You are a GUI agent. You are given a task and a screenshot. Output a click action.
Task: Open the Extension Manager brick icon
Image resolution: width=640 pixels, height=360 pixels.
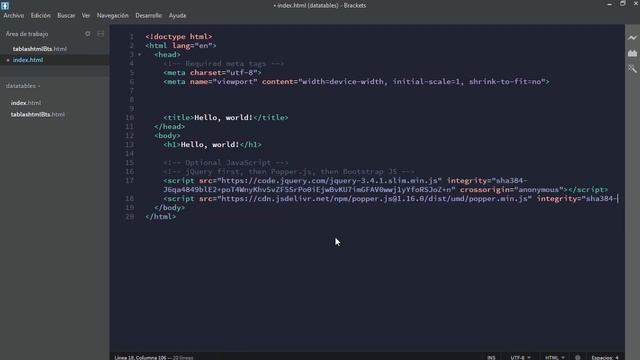click(632, 53)
